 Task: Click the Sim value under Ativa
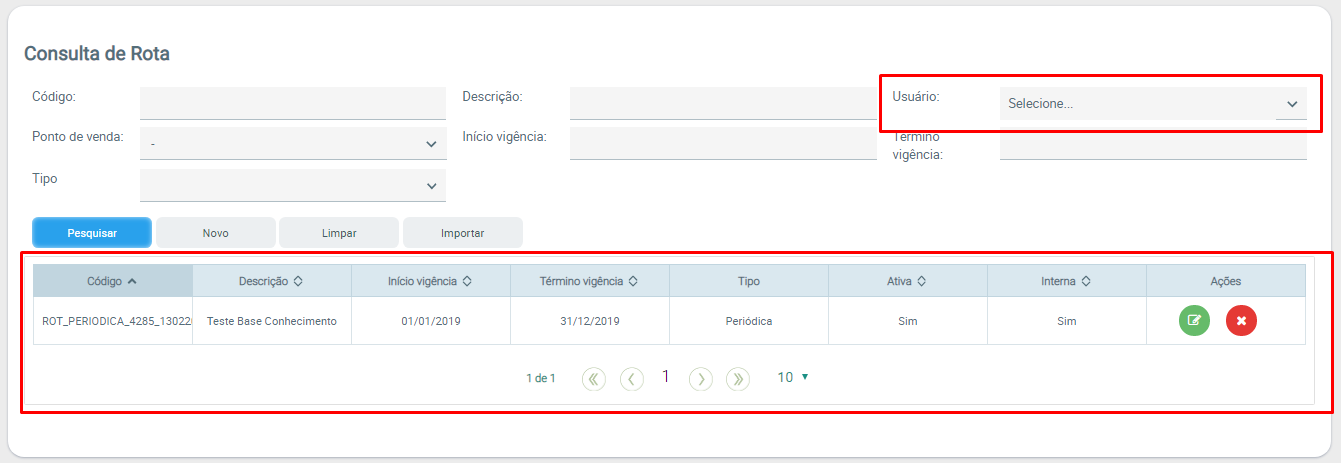click(908, 321)
